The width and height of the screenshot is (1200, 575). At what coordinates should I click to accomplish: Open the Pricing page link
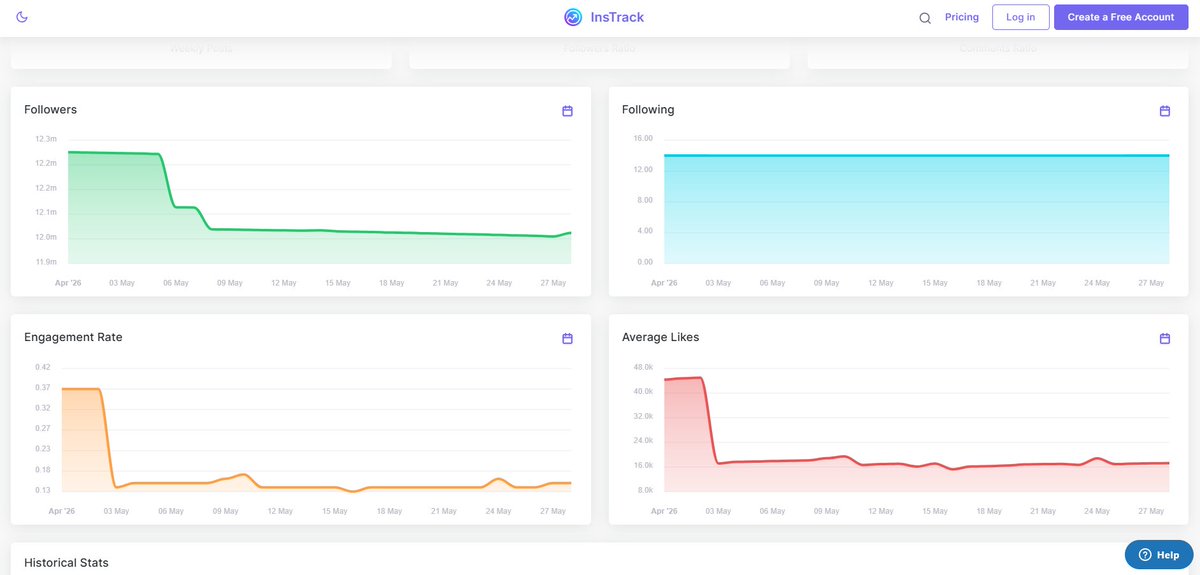point(962,17)
